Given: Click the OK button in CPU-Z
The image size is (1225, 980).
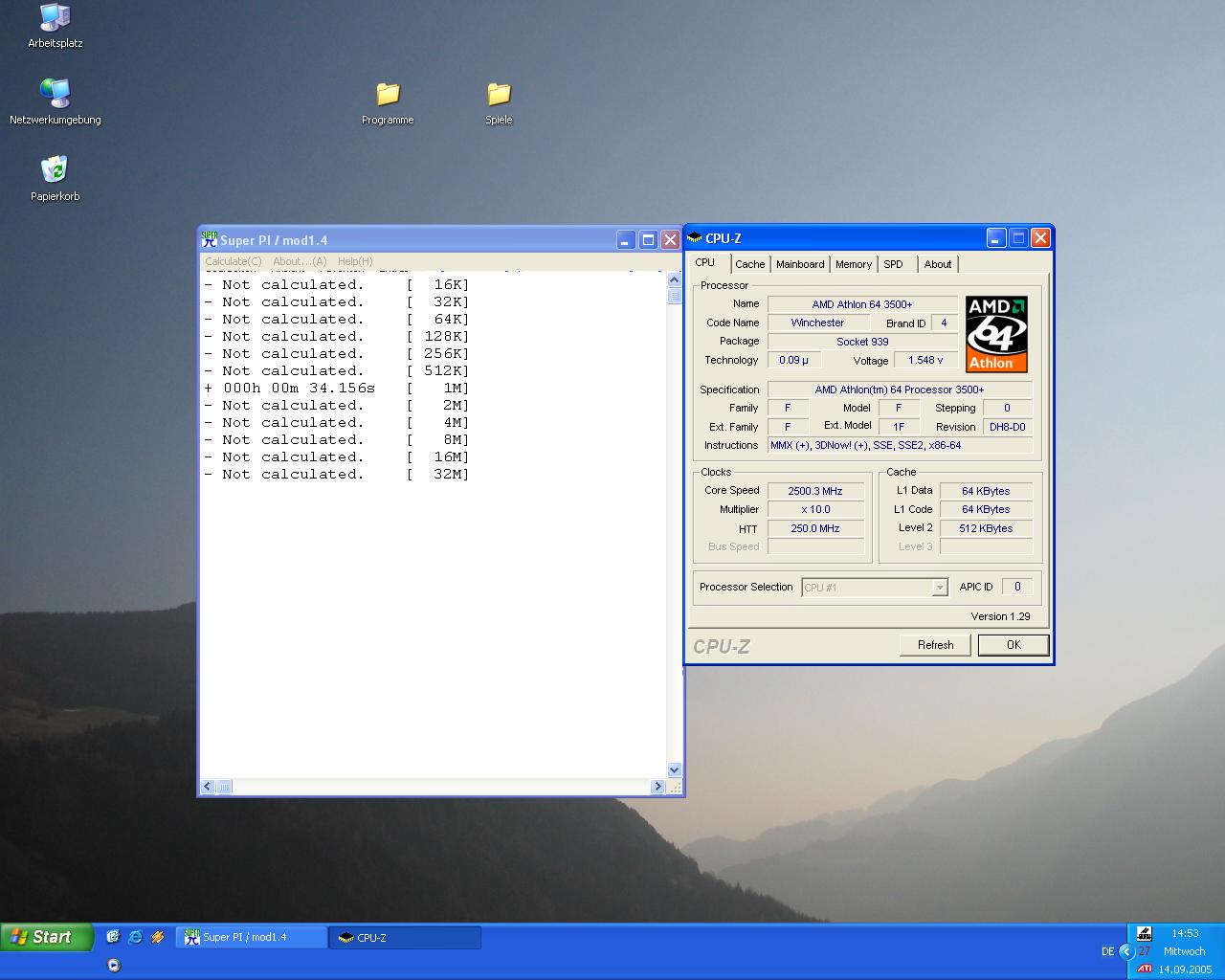Looking at the screenshot, I should click(1013, 645).
